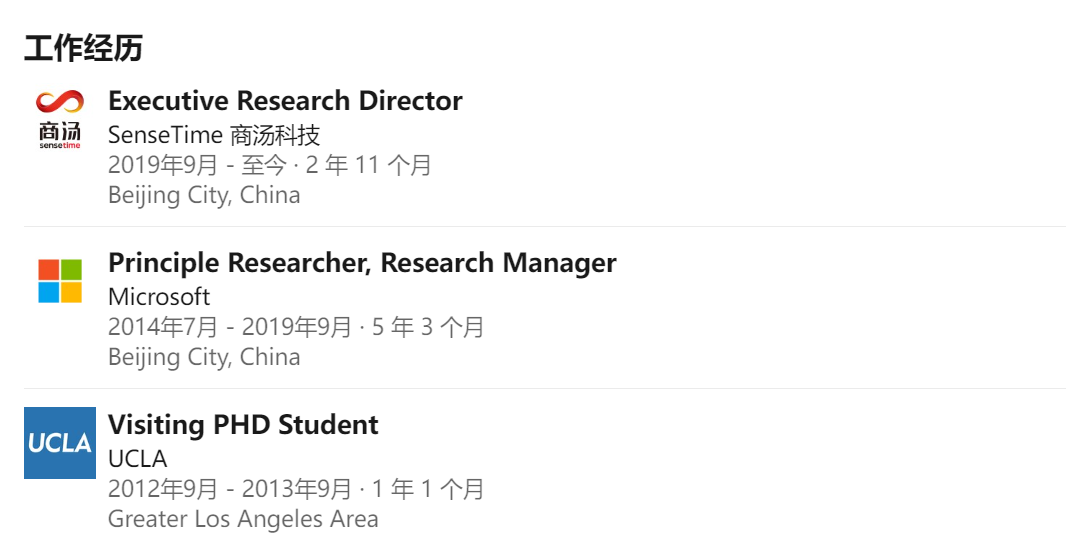1066x557 pixels.
Task: Click the Microsoft four-square logo
Action: pyautogui.click(x=60, y=281)
